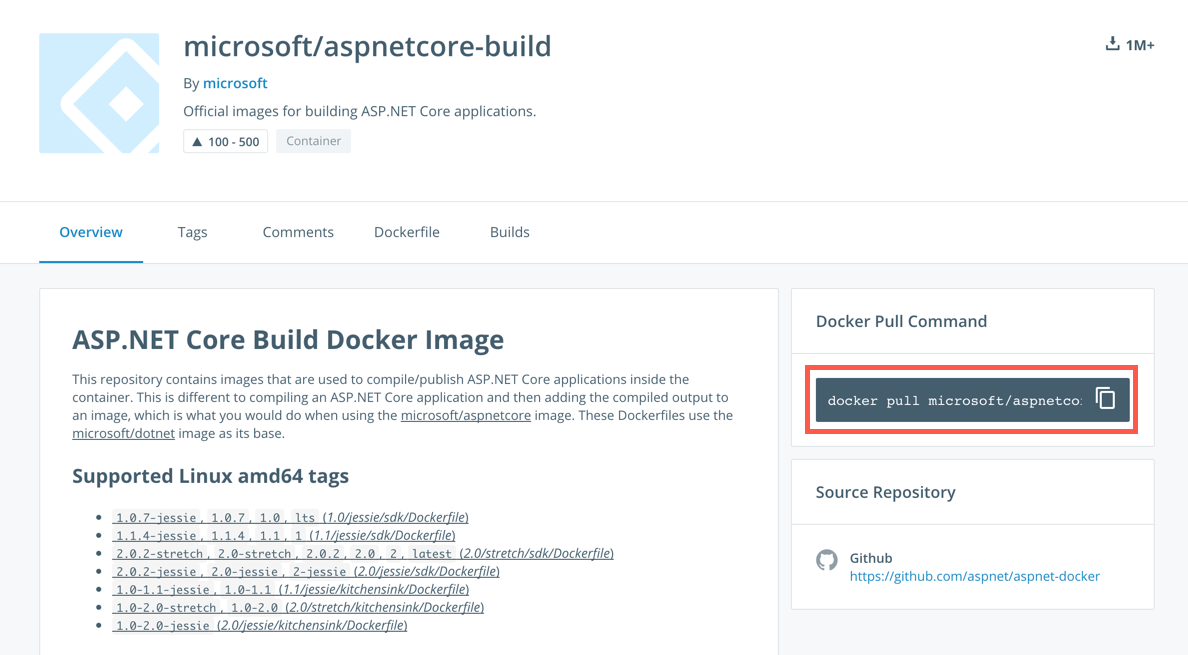This screenshot has width=1188, height=655.
Task: Click the download count icon
Action: 1112,44
